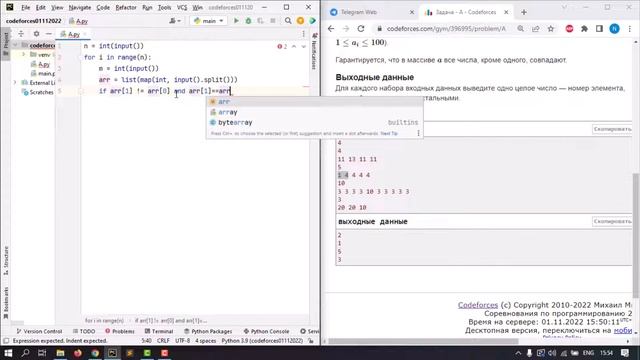Collapse the codeforces project root node

(x=16, y=45)
